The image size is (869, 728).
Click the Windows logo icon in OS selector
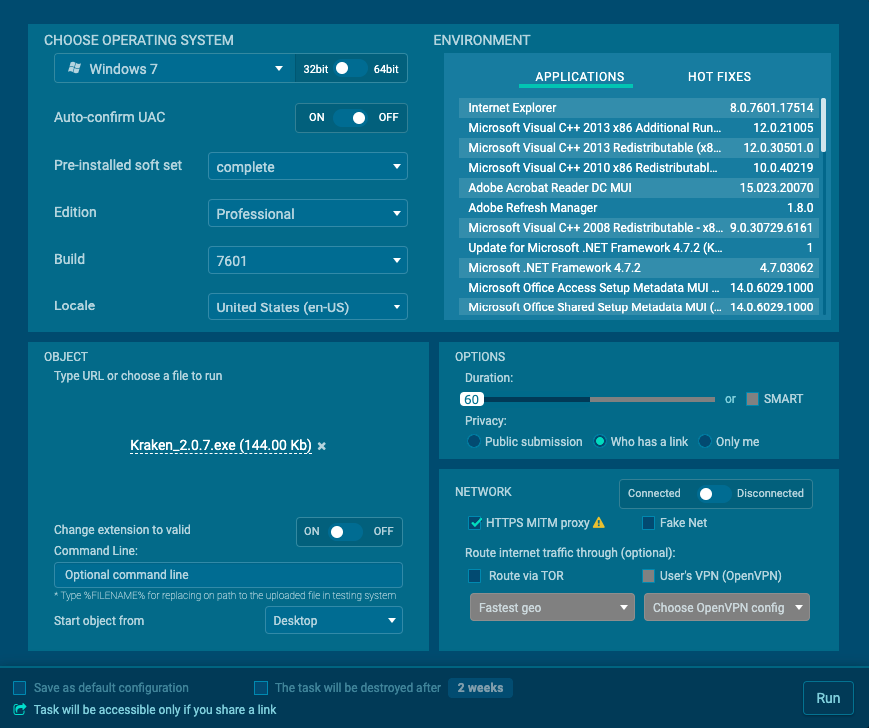click(x=74, y=68)
